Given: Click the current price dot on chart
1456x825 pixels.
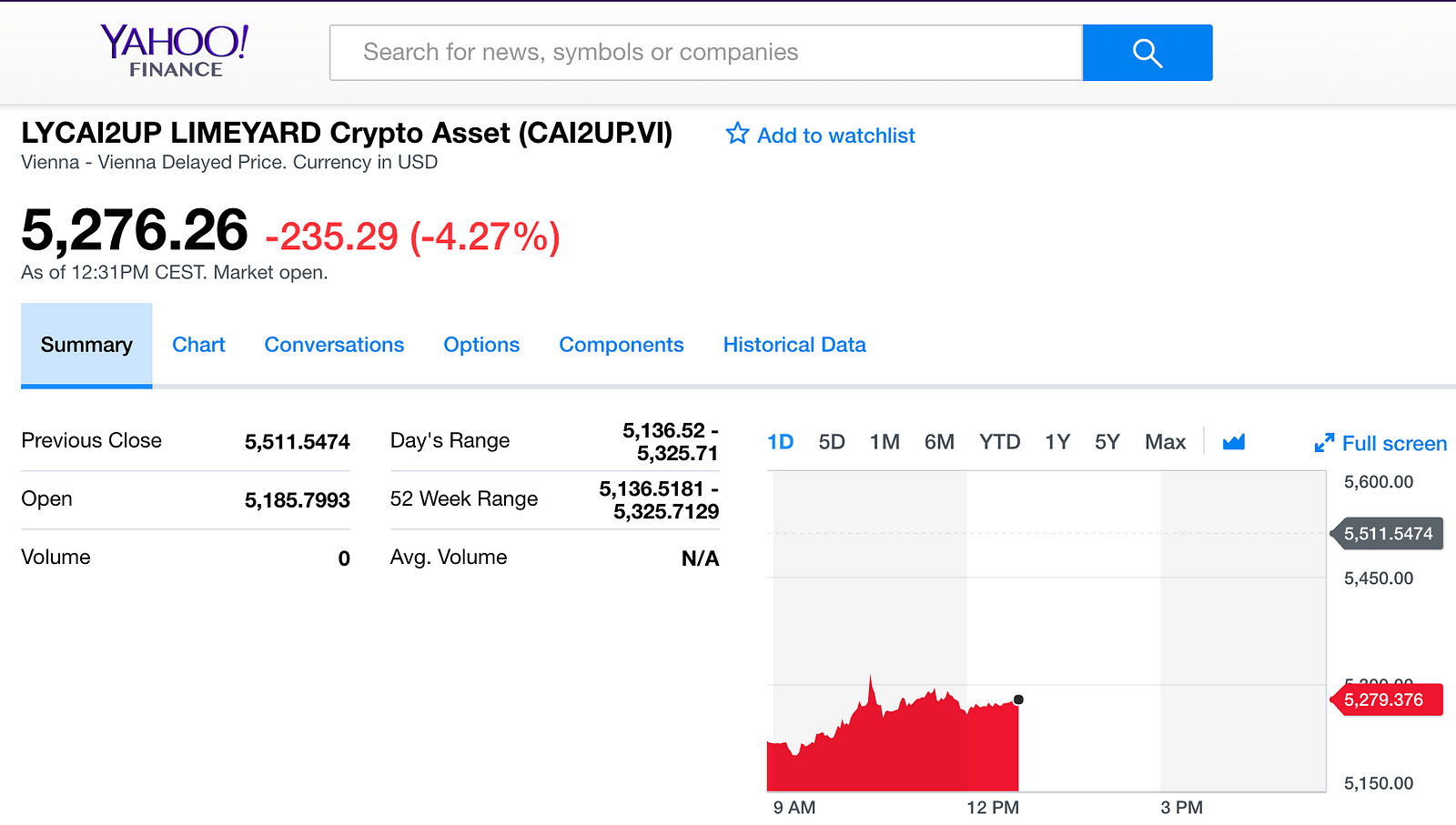Looking at the screenshot, I should click(x=1018, y=699).
